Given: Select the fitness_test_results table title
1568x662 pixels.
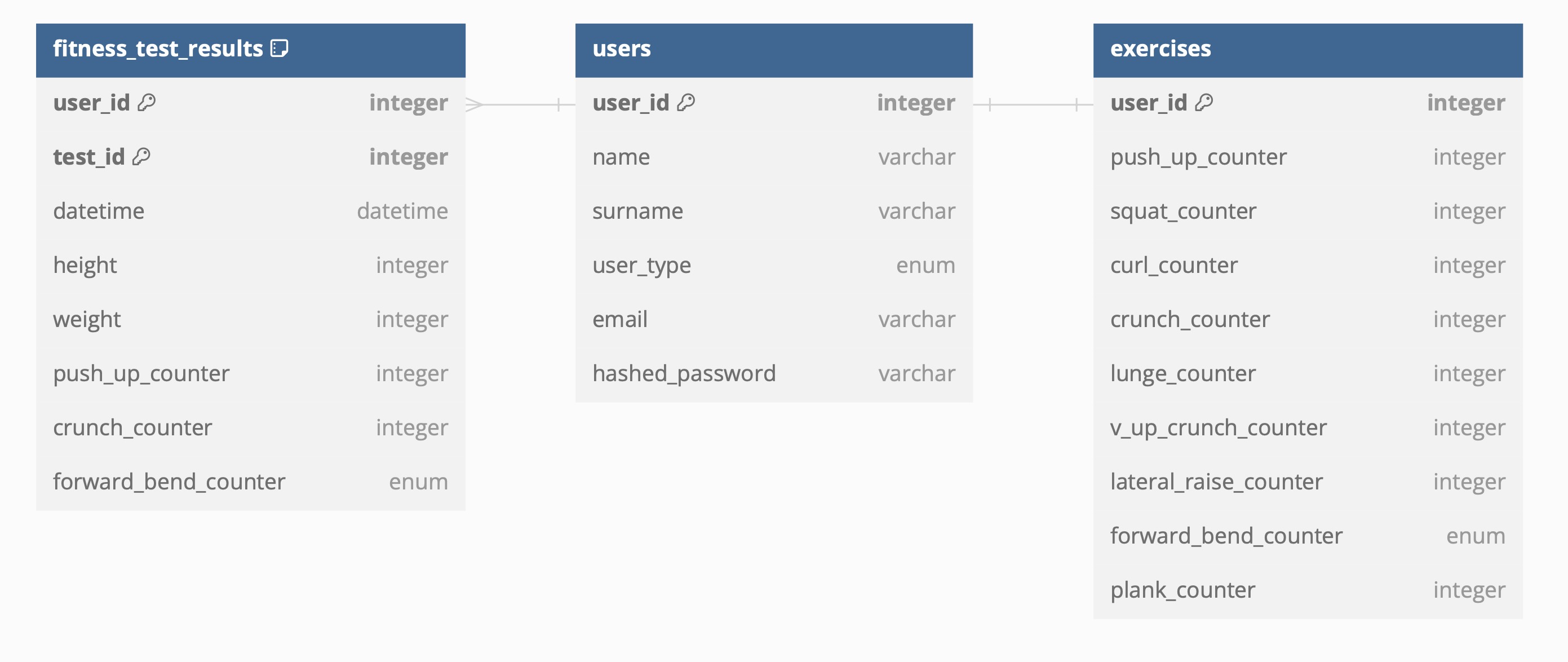Looking at the screenshot, I should pos(158,48).
